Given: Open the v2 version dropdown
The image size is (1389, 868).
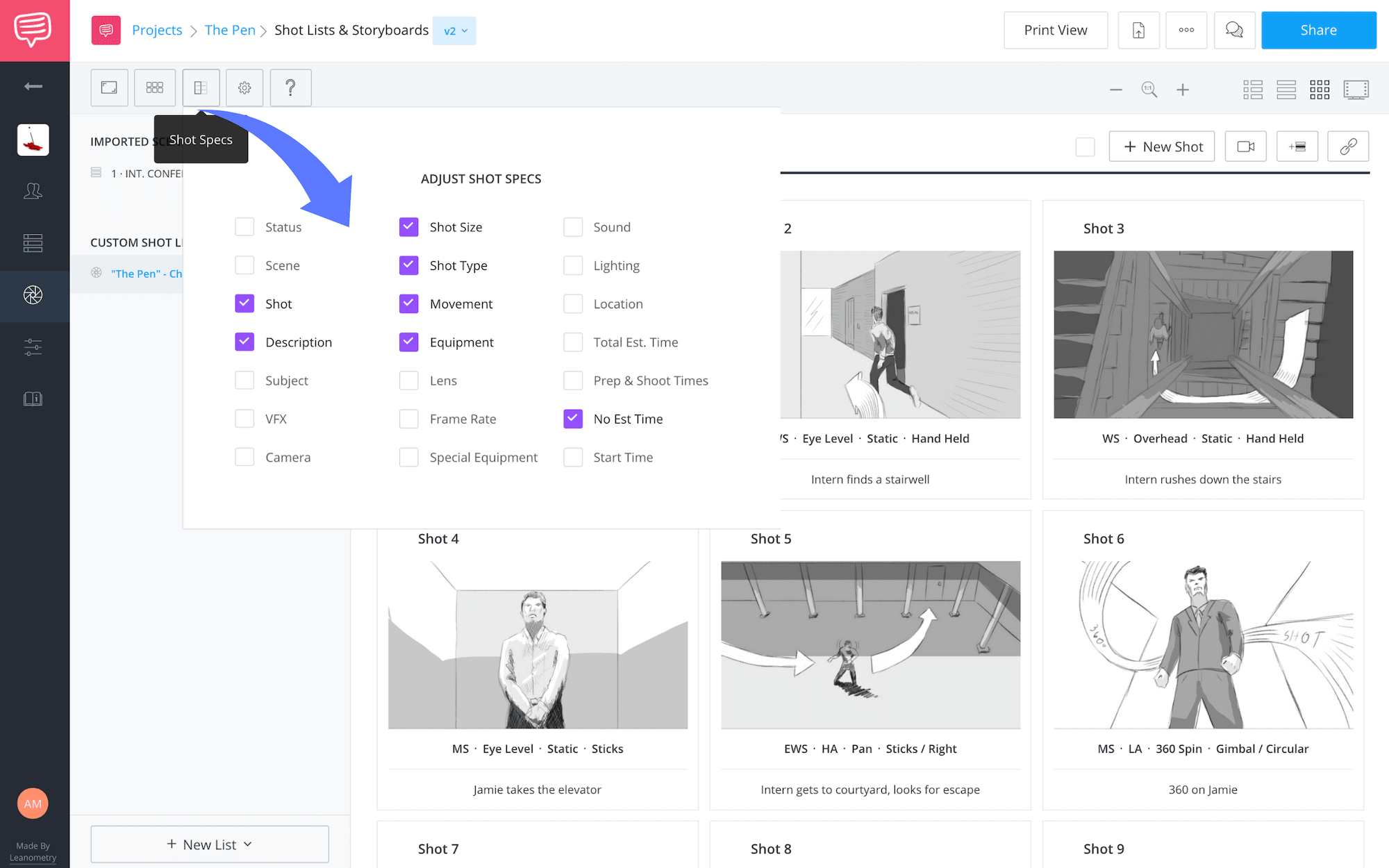Looking at the screenshot, I should click(454, 31).
